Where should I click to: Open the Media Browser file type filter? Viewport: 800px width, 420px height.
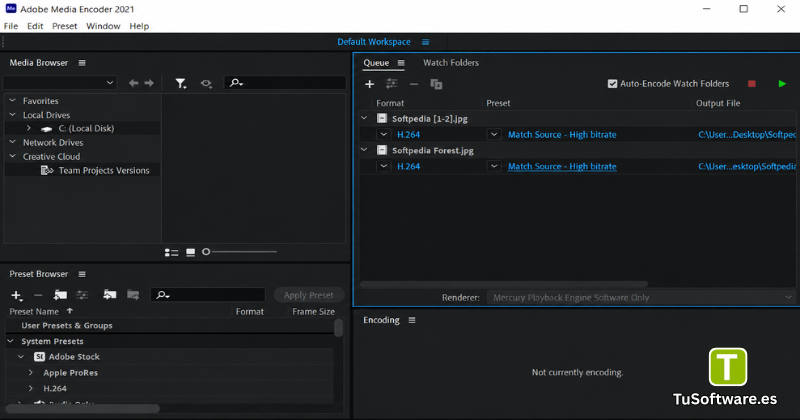coord(181,83)
